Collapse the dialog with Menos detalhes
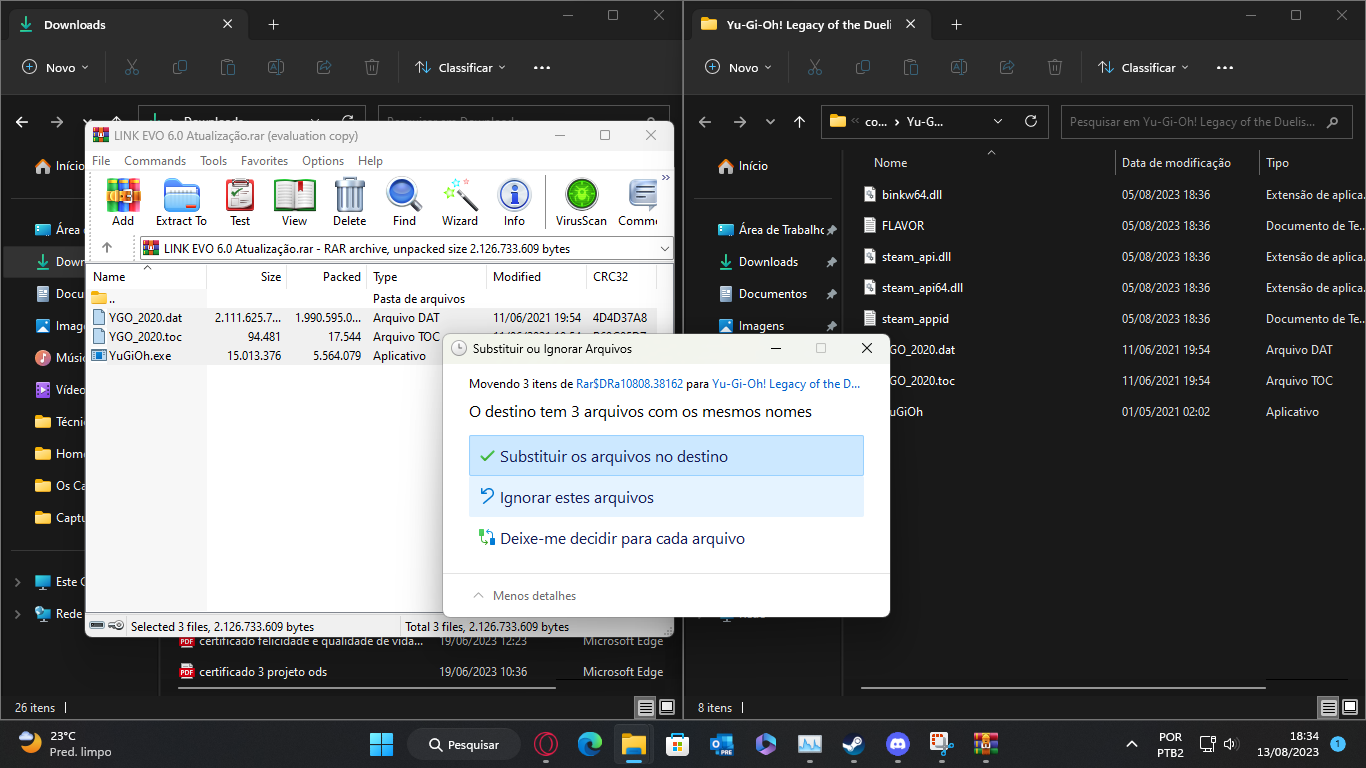The height and width of the screenshot is (768, 1366). 525,596
